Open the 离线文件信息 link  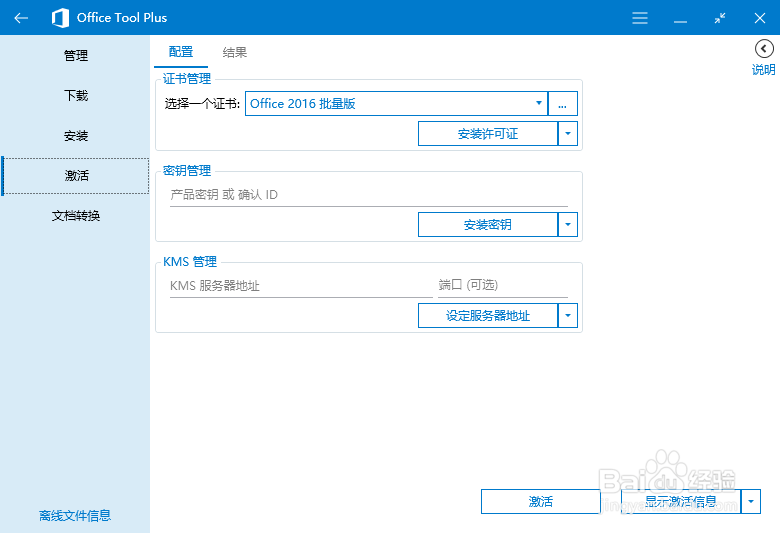pos(75,516)
